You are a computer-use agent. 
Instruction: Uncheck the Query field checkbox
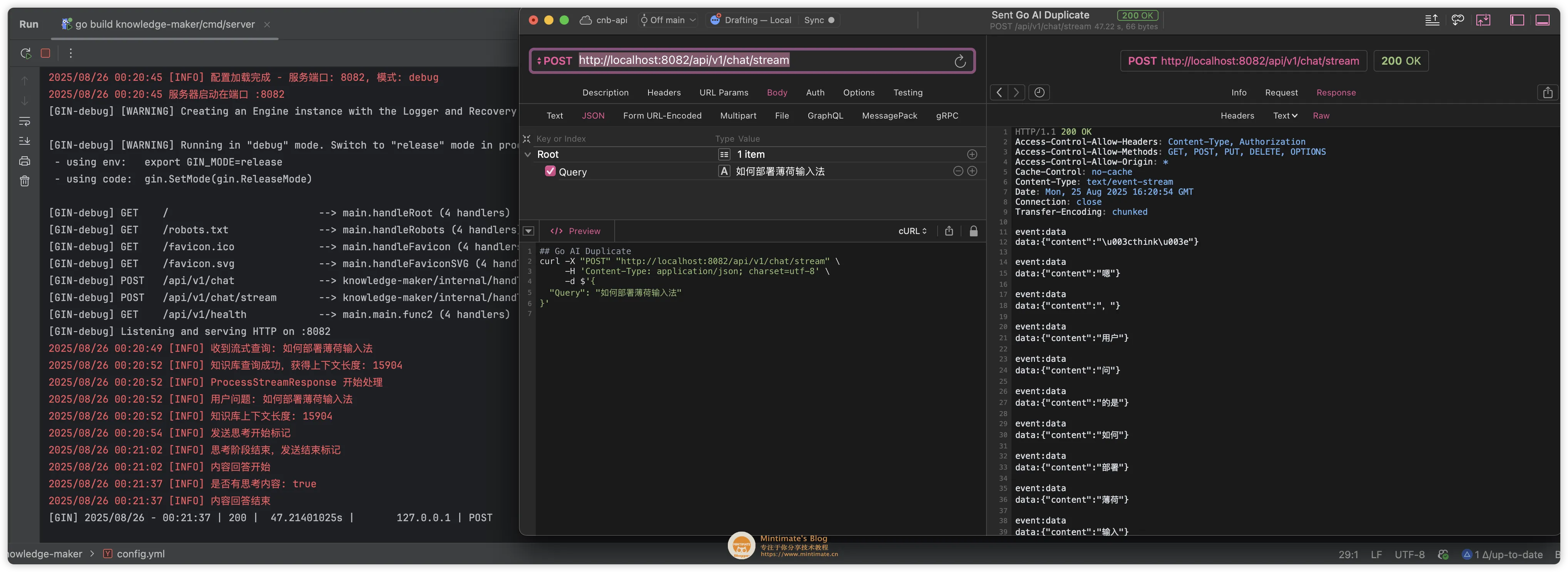pyautogui.click(x=550, y=171)
